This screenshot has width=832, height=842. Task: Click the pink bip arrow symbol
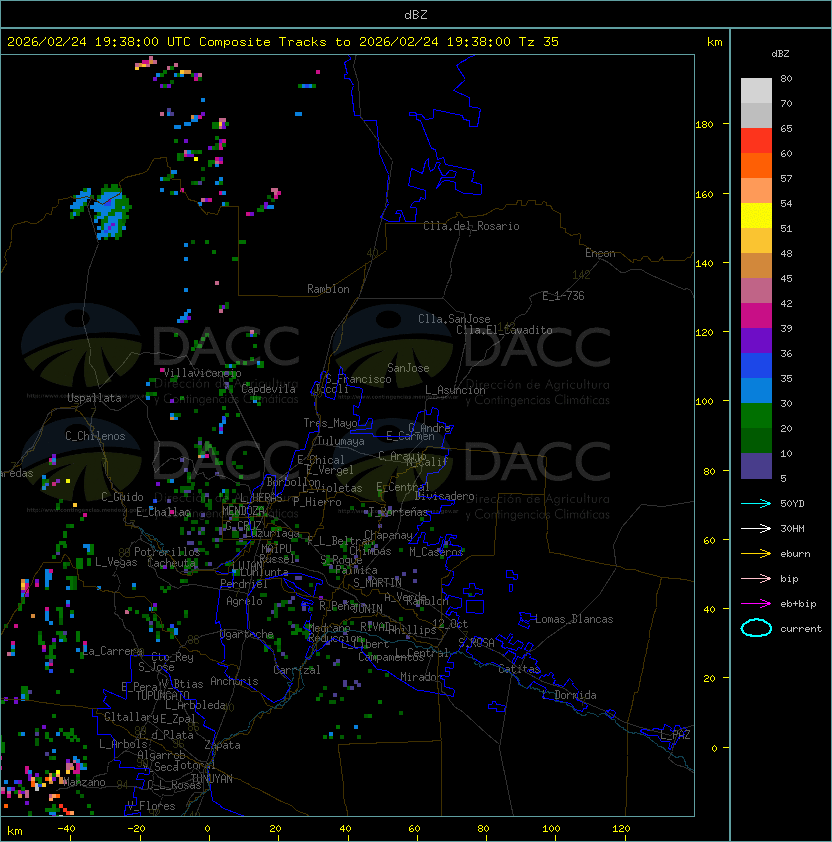tap(756, 579)
